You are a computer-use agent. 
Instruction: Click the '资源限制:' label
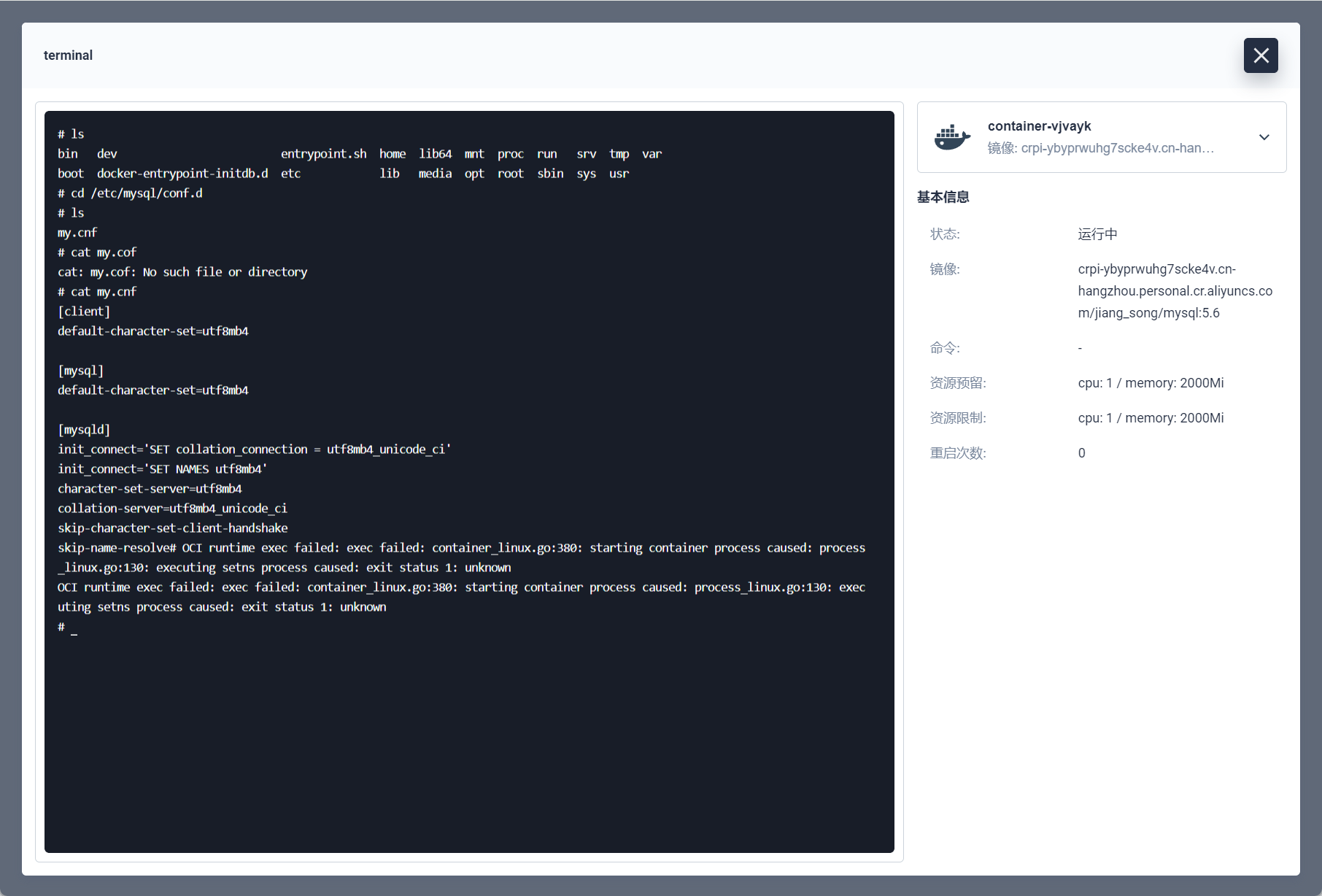coord(958,418)
